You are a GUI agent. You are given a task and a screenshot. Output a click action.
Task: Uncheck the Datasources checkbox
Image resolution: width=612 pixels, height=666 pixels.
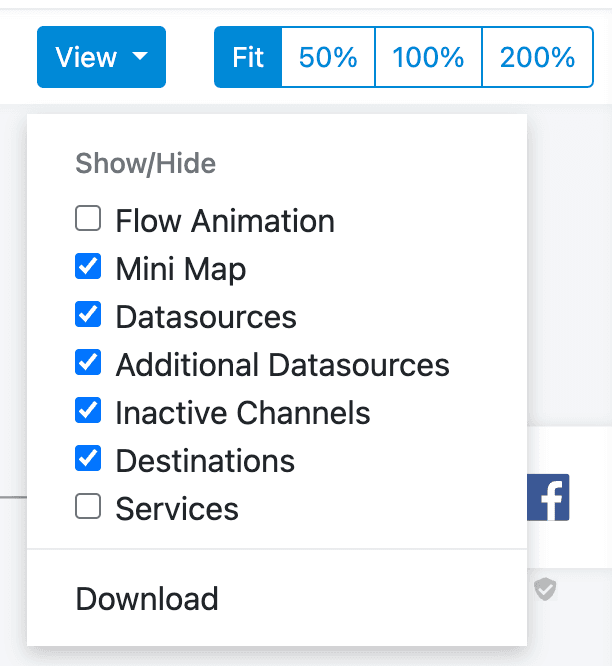pos(88,315)
